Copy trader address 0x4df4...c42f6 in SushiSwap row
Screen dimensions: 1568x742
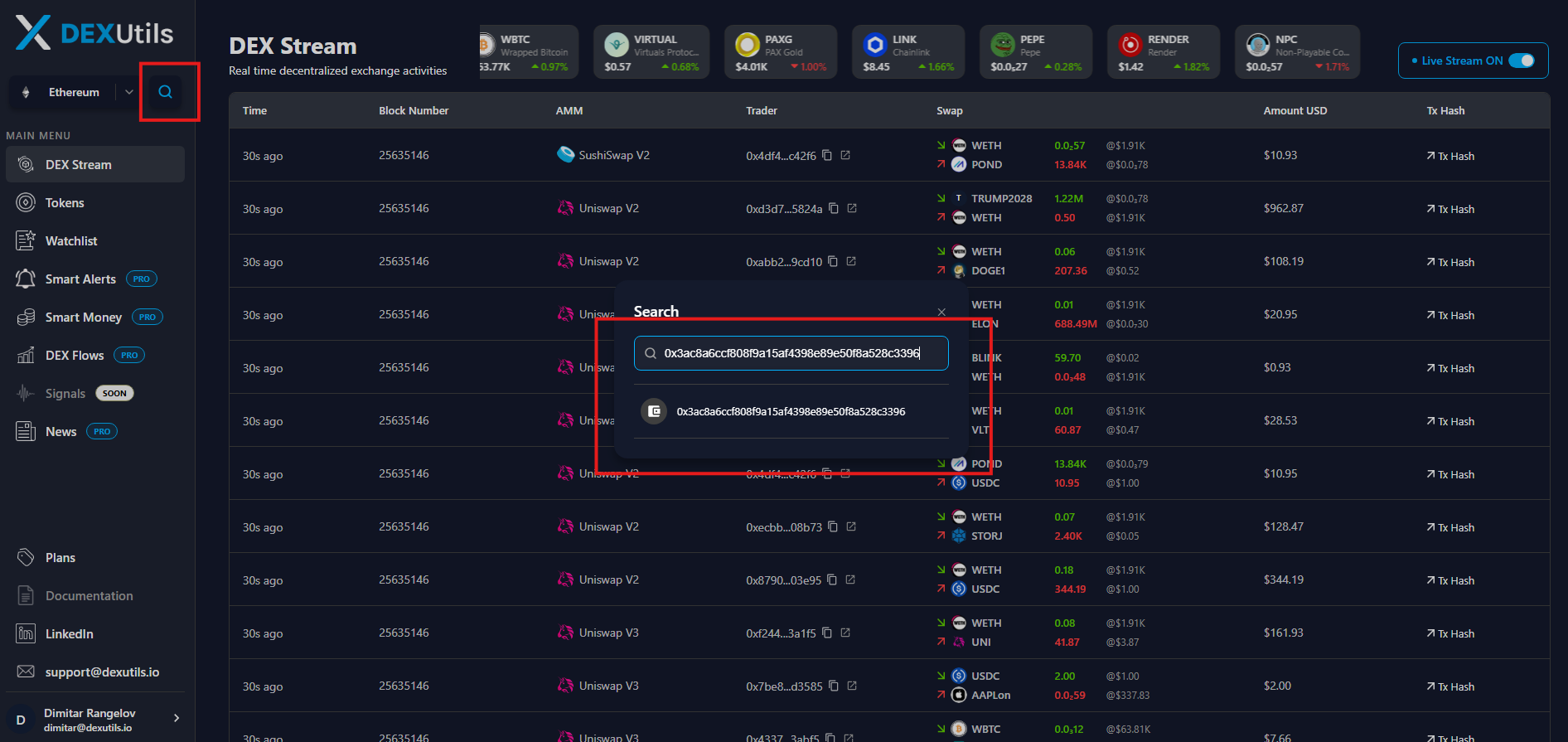pos(827,155)
